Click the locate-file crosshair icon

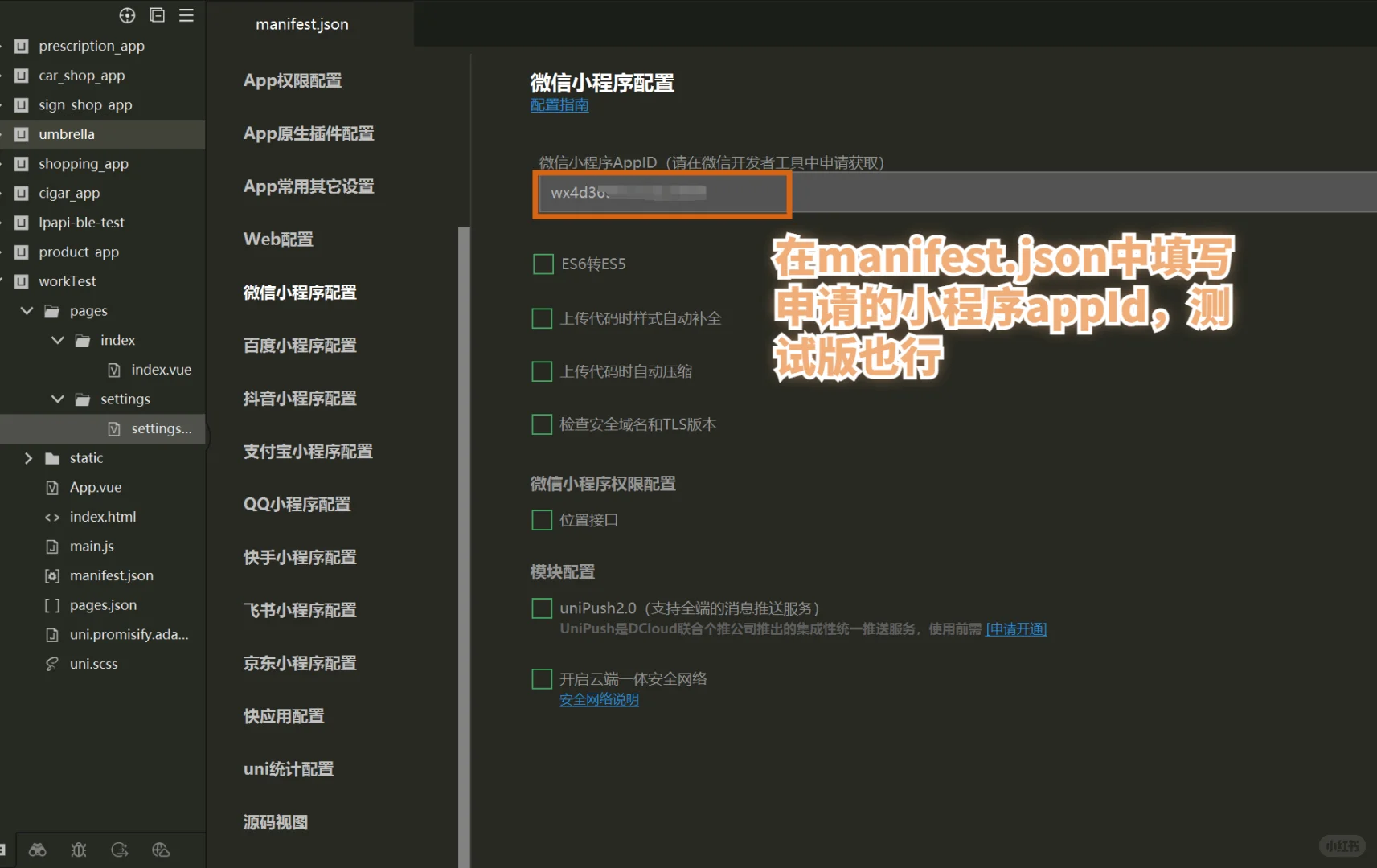point(127,14)
